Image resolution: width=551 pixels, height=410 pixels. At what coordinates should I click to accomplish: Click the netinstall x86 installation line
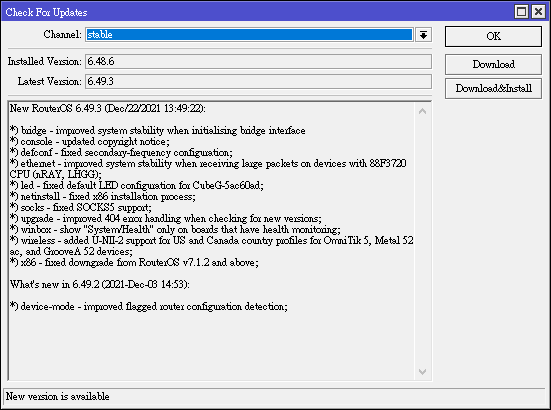(103, 196)
